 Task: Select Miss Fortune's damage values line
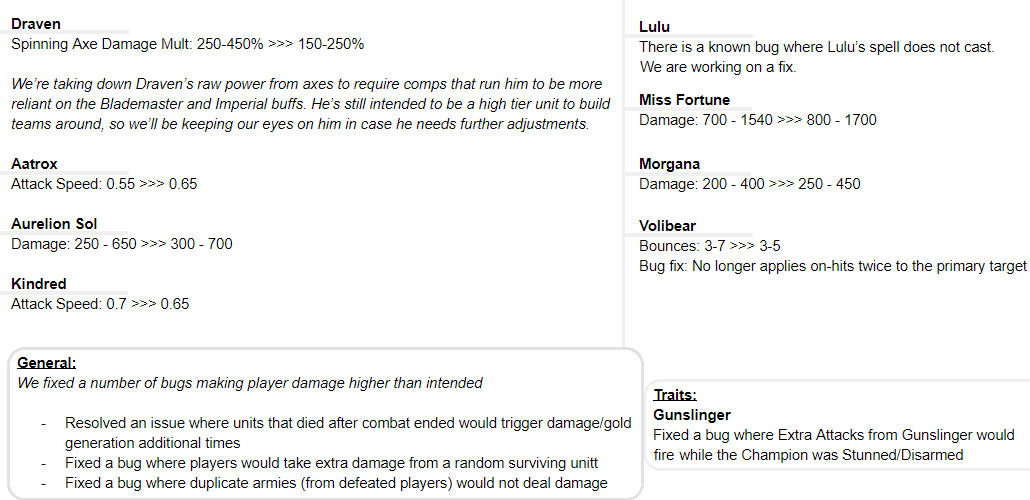(x=757, y=120)
